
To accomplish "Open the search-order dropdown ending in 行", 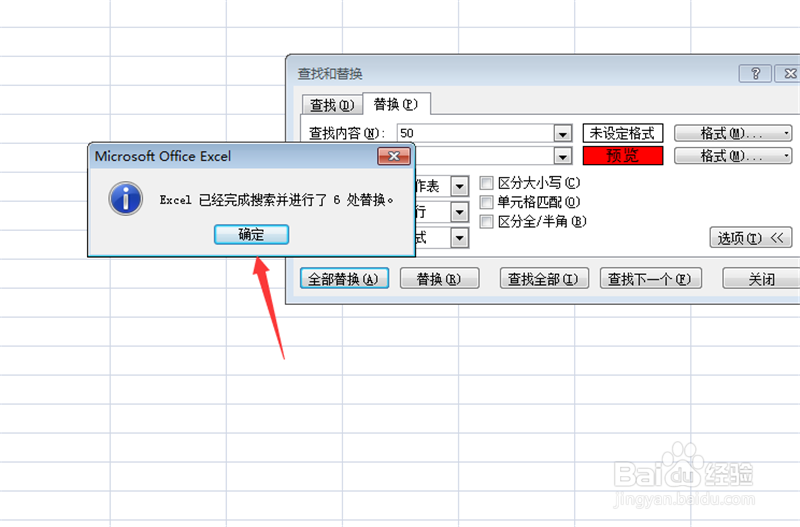I will [459, 211].
